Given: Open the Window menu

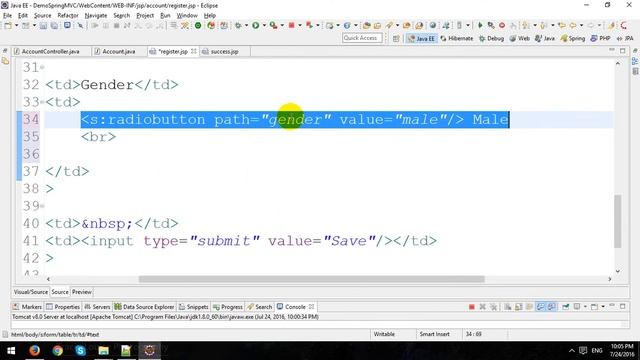Looking at the screenshot, I should (187, 16).
